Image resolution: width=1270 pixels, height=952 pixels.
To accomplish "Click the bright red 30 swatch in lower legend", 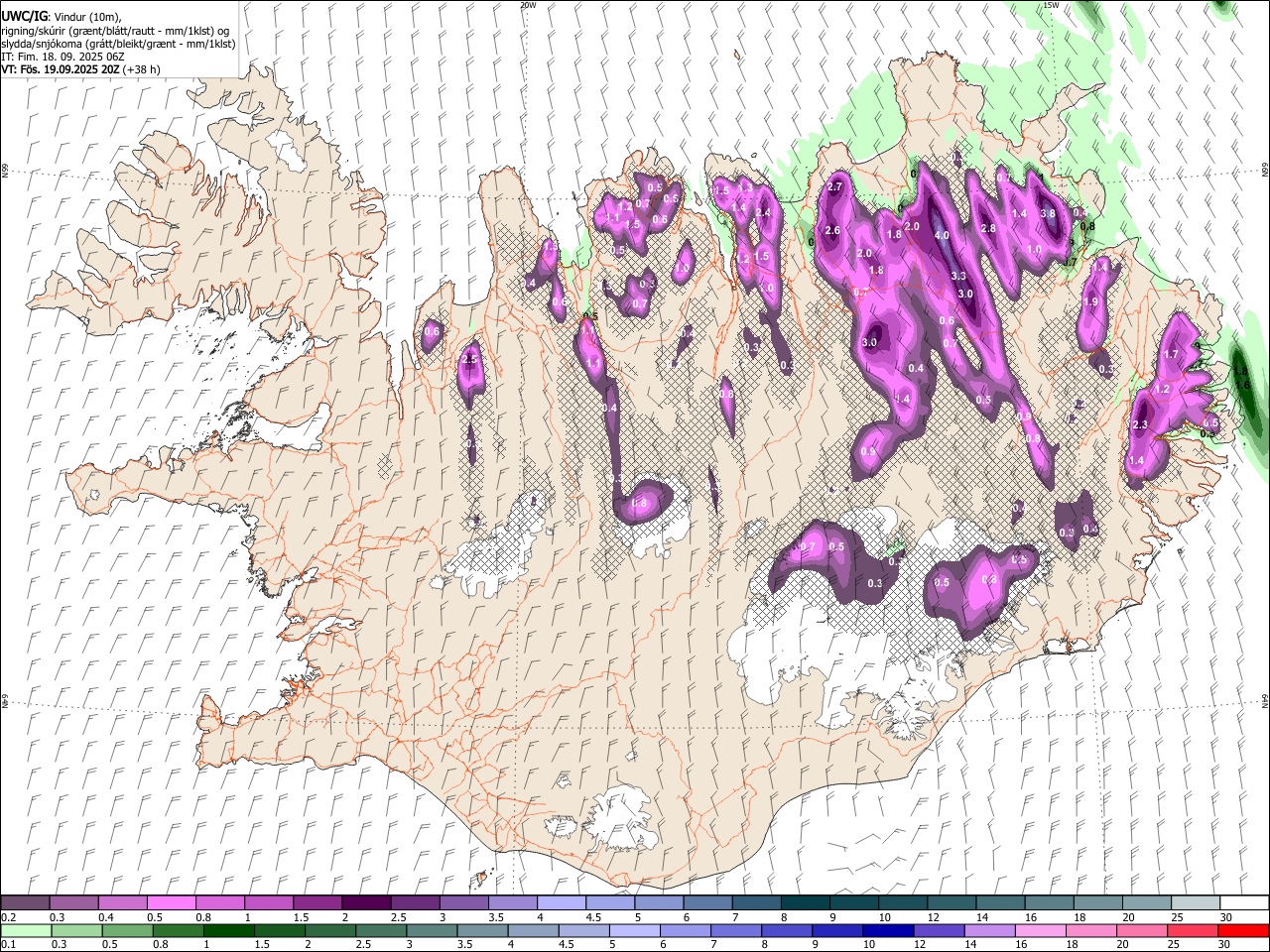I will point(1243,930).
